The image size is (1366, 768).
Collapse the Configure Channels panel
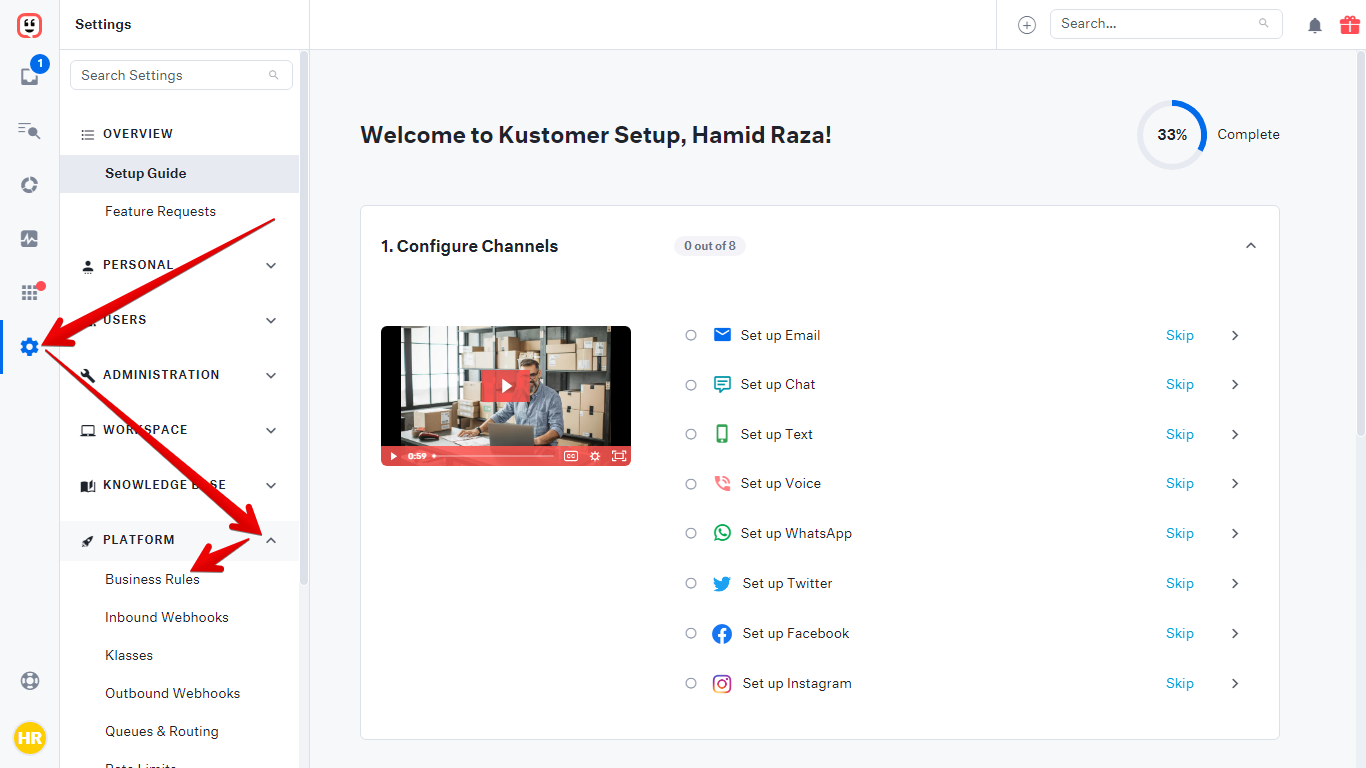point(1250,246)
